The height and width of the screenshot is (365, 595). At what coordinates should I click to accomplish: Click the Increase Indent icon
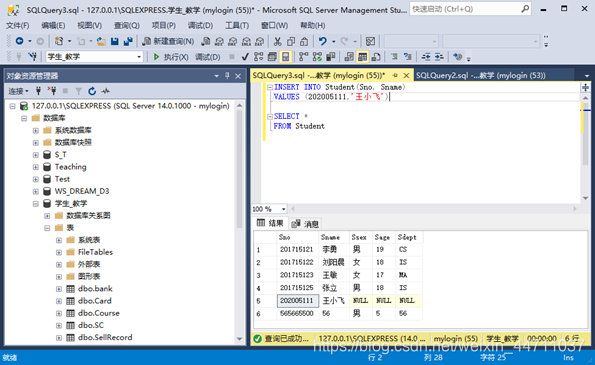pos(439,57)
